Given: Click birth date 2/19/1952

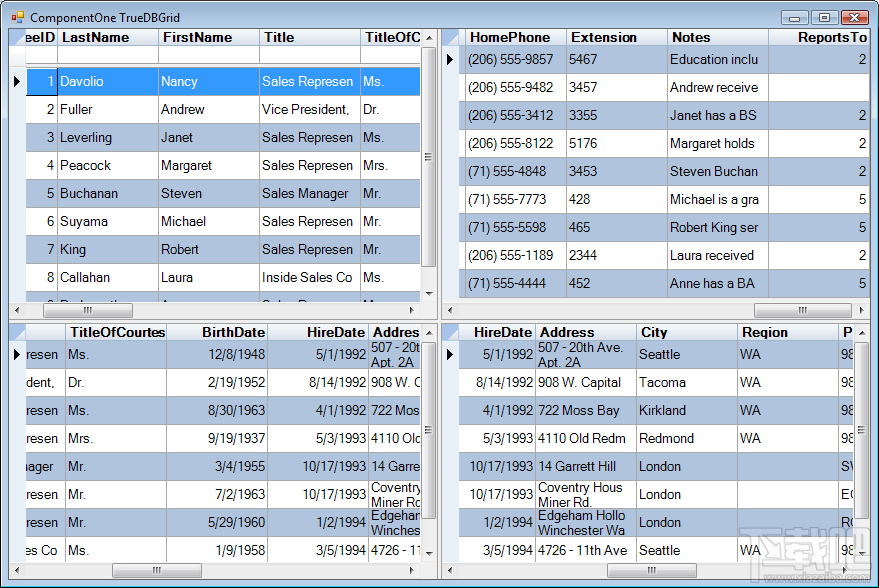Looking at the screenshot, I should 217,383.
